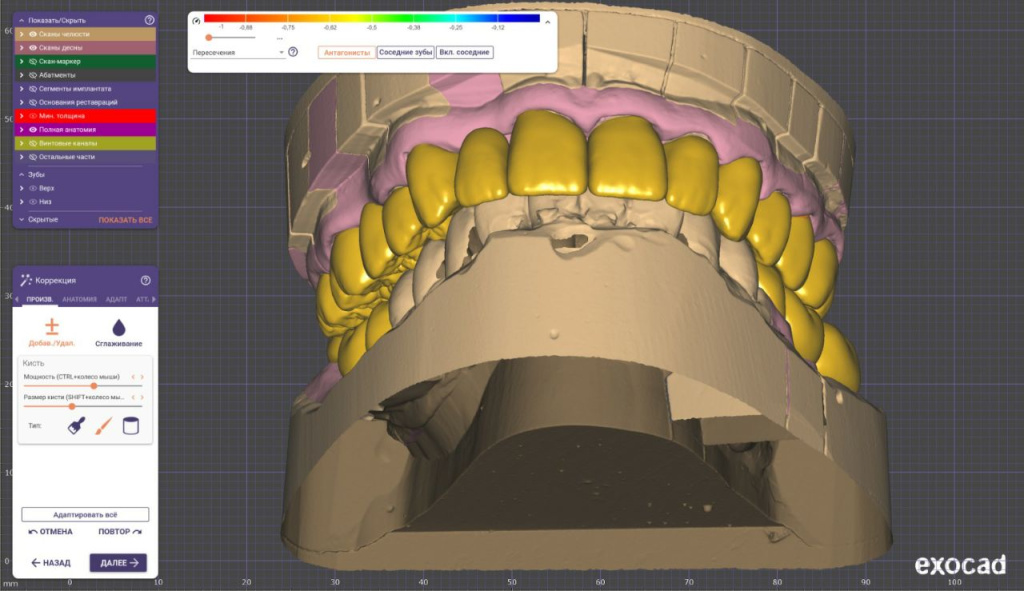Select the Добав./Удал. add/remove tool
The height and width of the screenshot is (591, 1024).
click(x=52, y=332)
